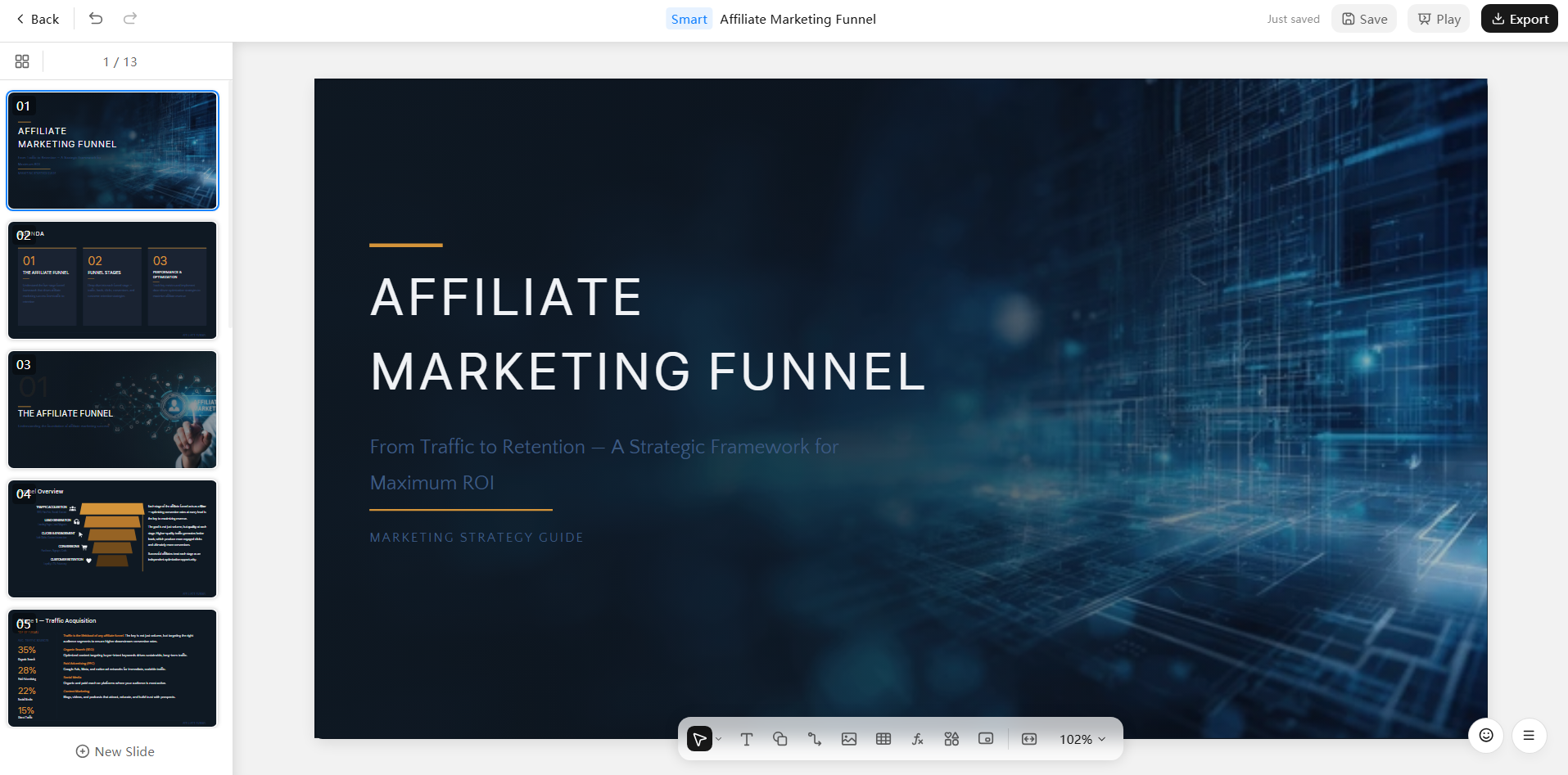Click the fit-to-width icon
The image size is (1568, 775).
tap(1029, 739)
